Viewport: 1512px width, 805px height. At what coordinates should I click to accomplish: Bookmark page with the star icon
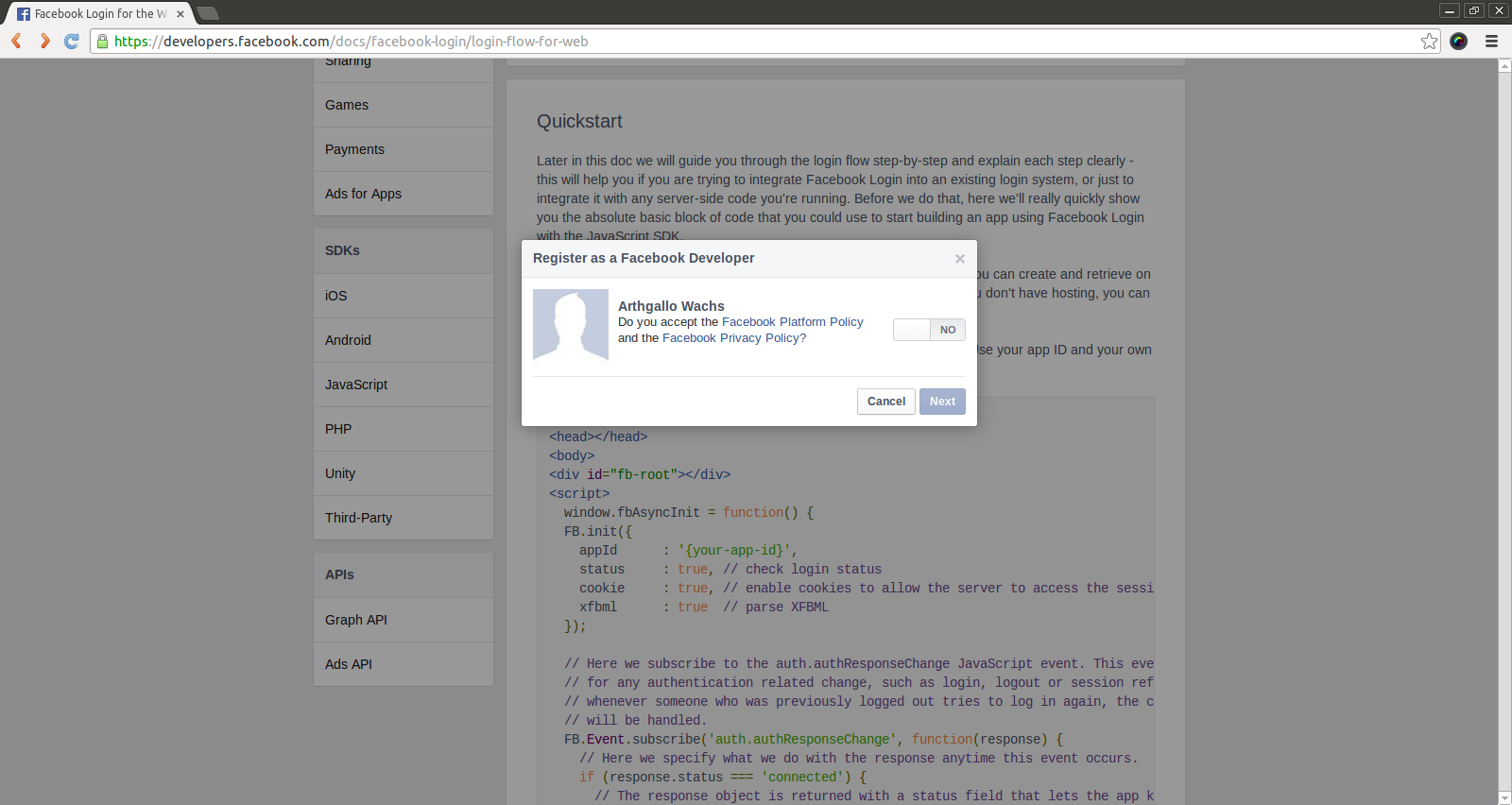pyautogui.click(x=1429, y=41)
